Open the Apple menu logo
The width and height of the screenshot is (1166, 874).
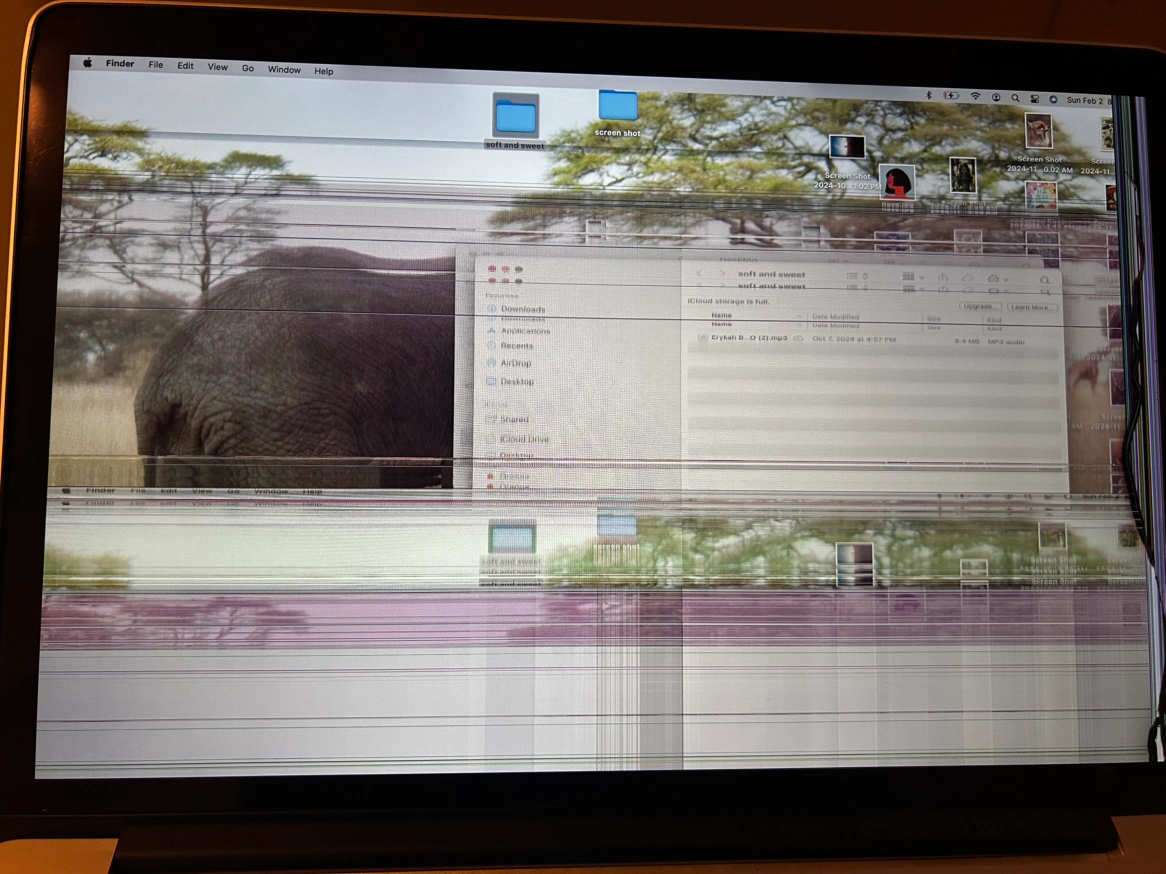coord(88,63)
